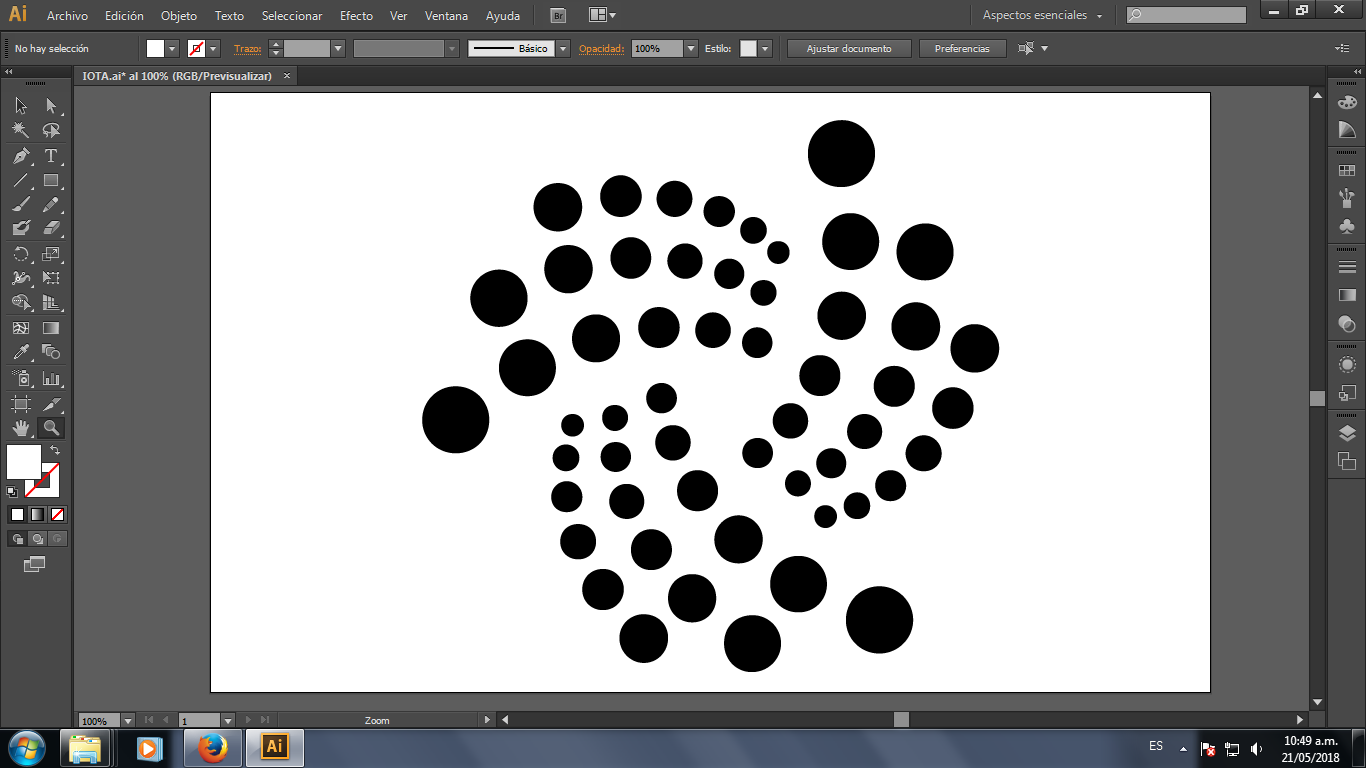Select the Lasso tool
Viewport: 1366px width, 768px height.
pyautogui.click(x=51, y=130)
